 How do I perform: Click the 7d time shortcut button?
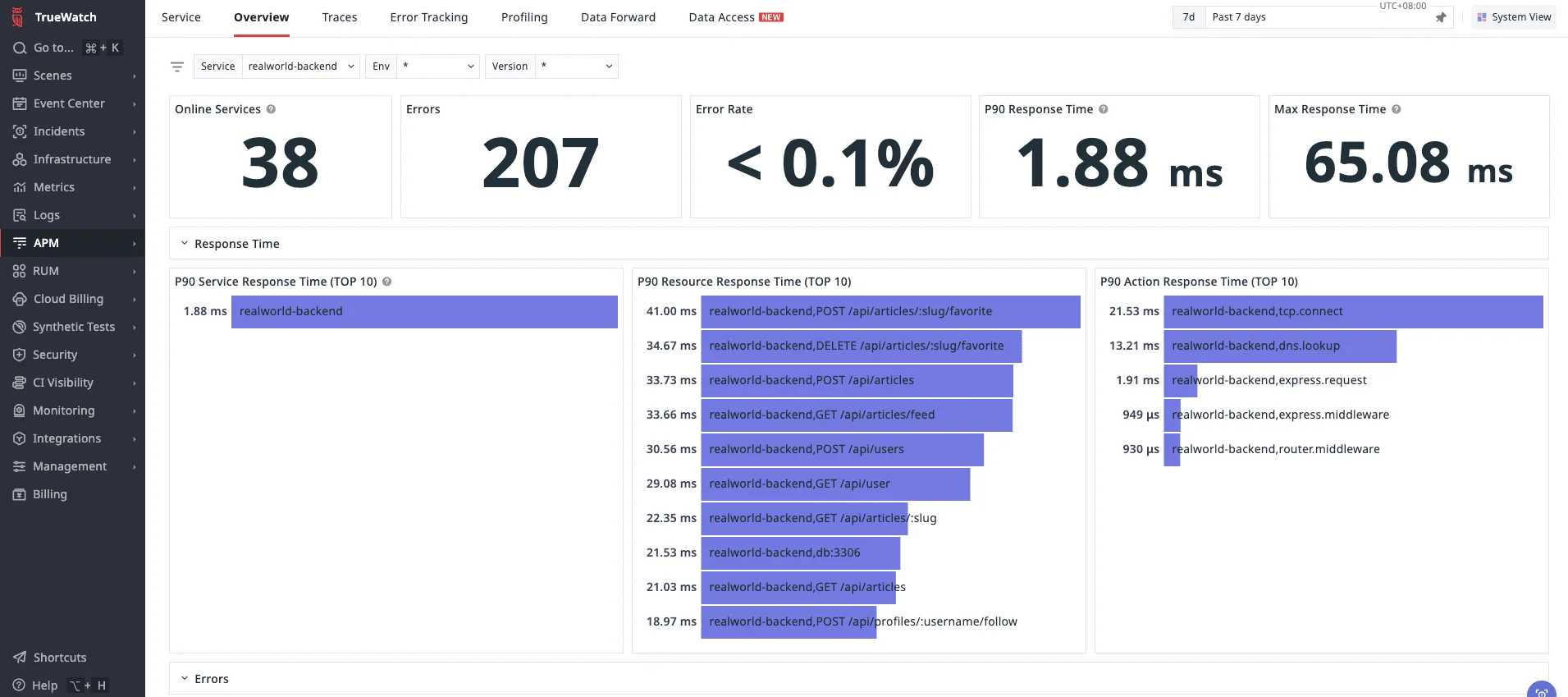1189,17
